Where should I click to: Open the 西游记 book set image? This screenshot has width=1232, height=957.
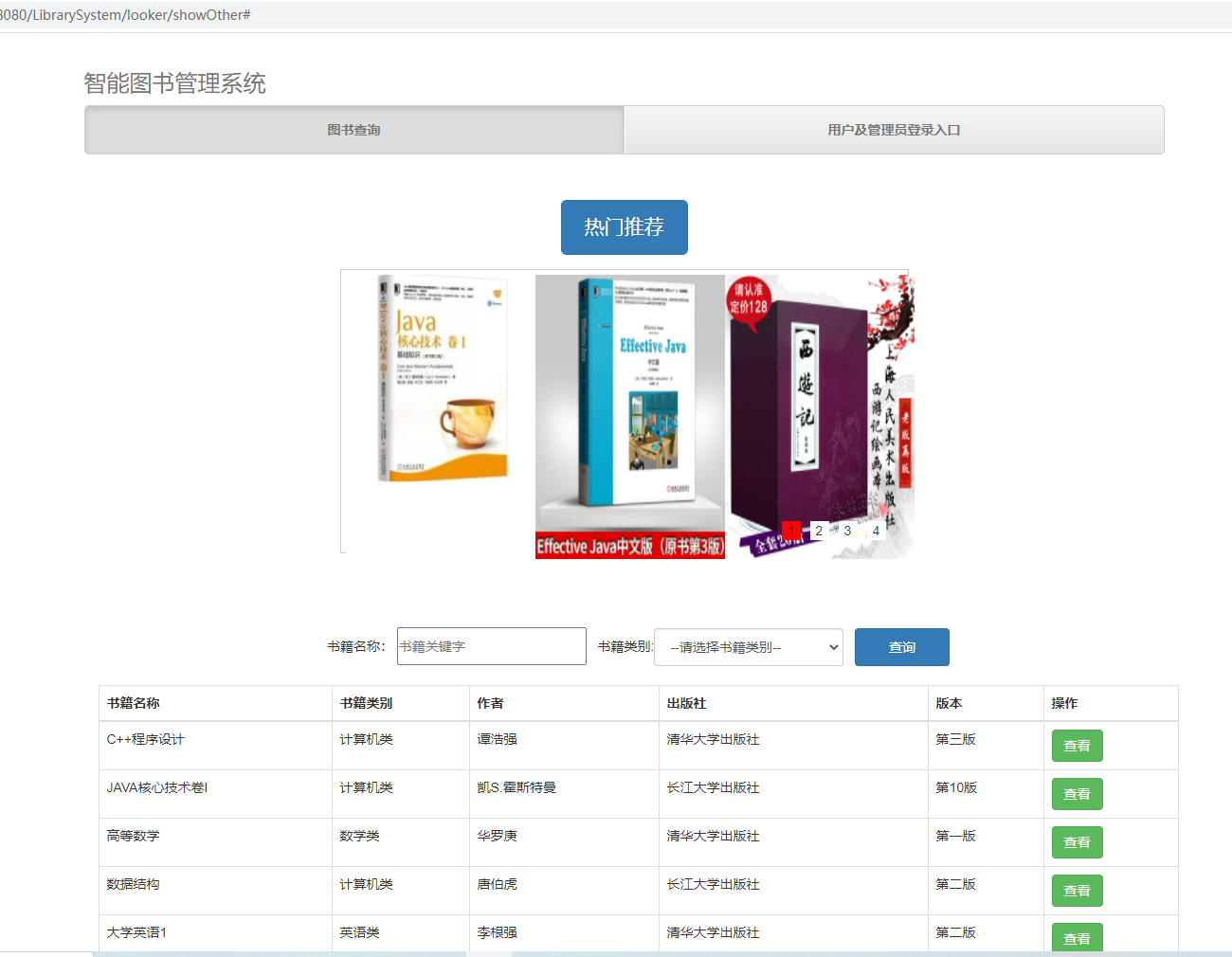click(821, 417)
